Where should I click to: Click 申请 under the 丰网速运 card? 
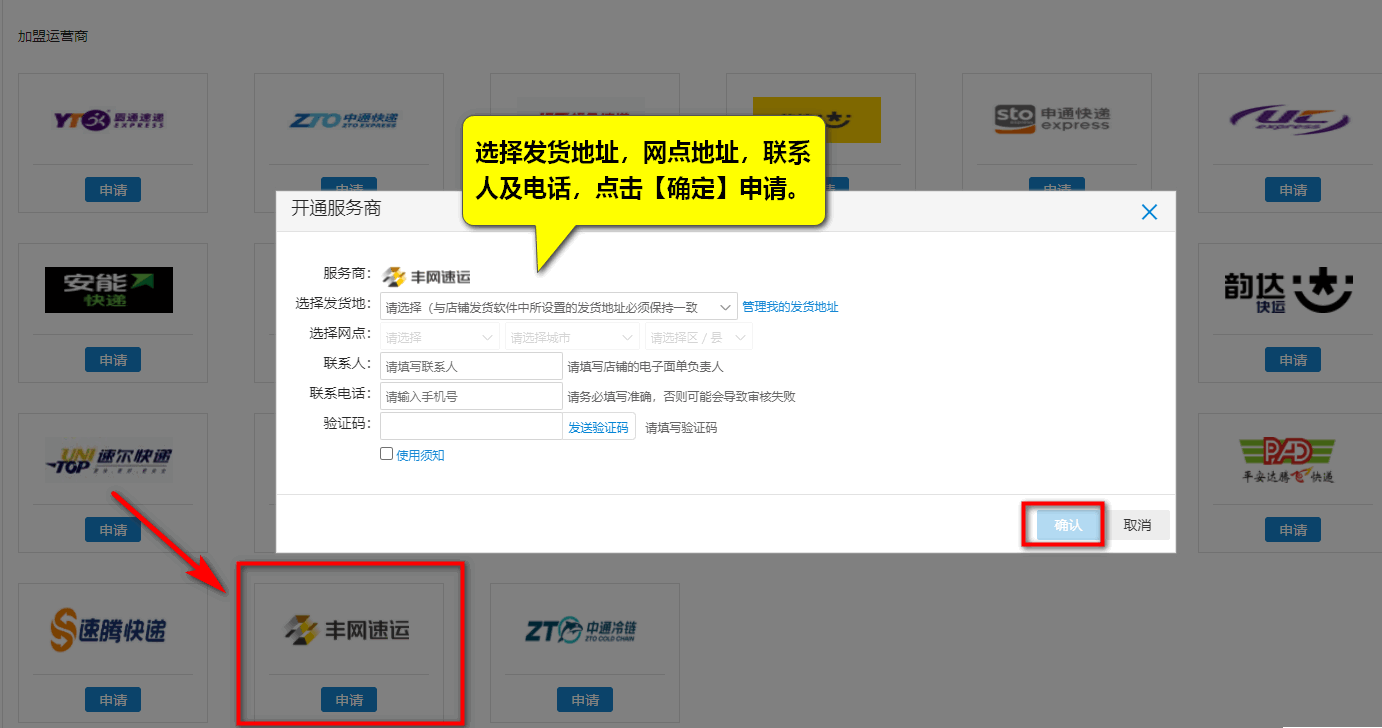349,700
